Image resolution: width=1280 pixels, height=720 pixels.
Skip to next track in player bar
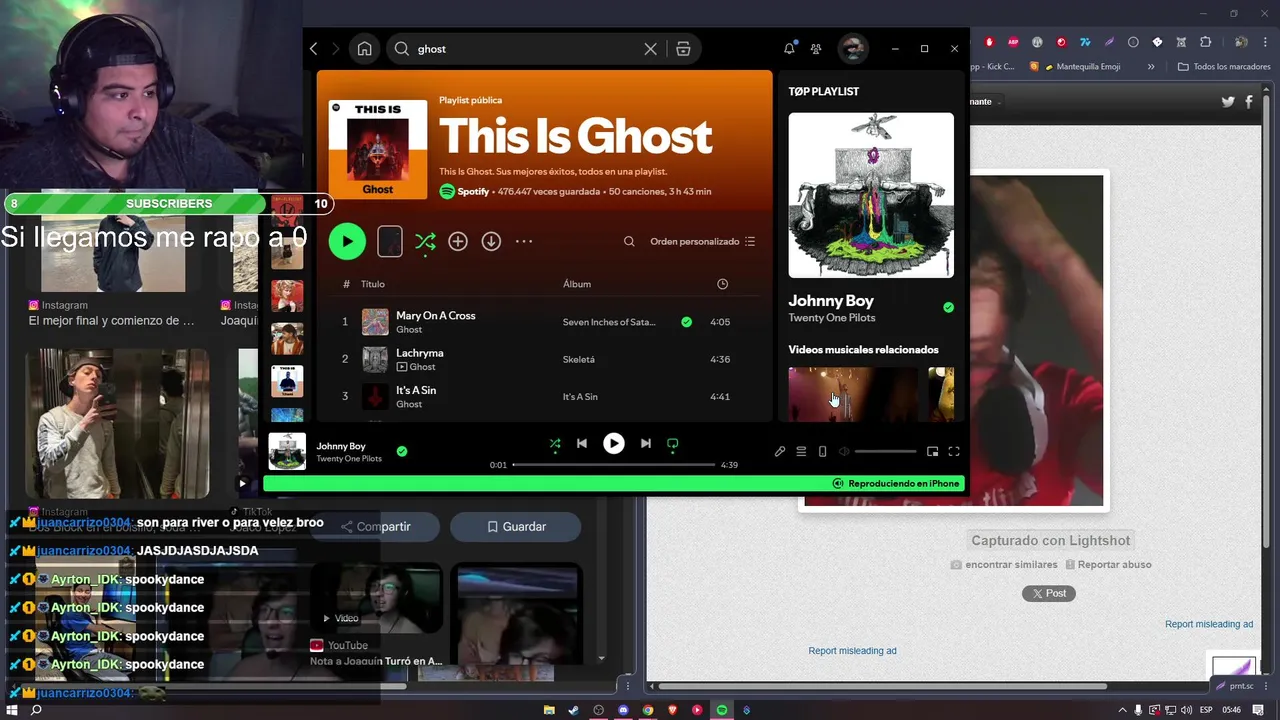point(646,443)
